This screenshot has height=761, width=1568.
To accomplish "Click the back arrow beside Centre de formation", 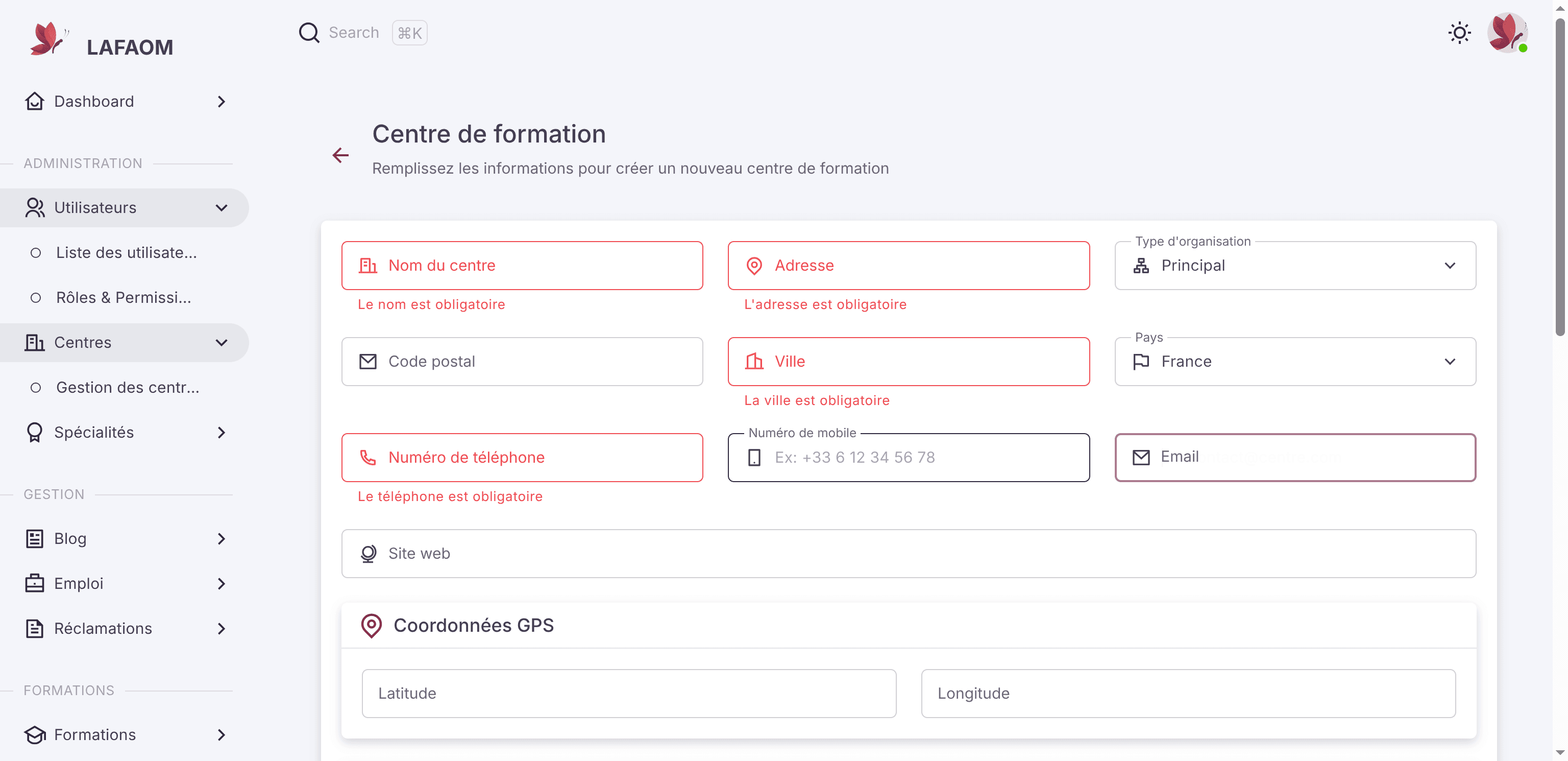I will click(x=340, y=155).
